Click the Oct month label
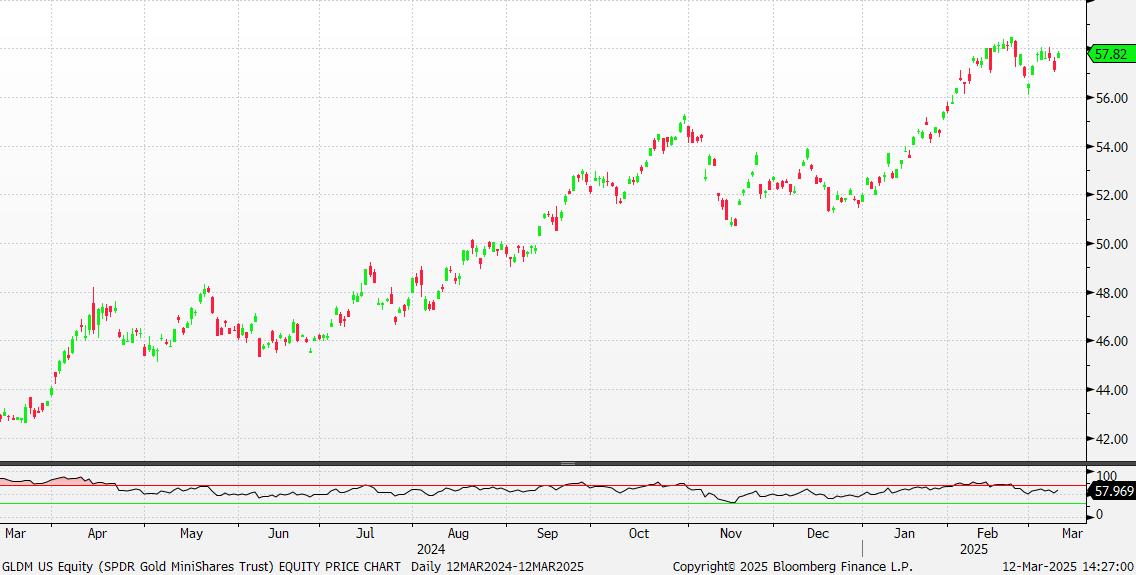The width and height of the screenshot is (1136, 575). point(639,534)
